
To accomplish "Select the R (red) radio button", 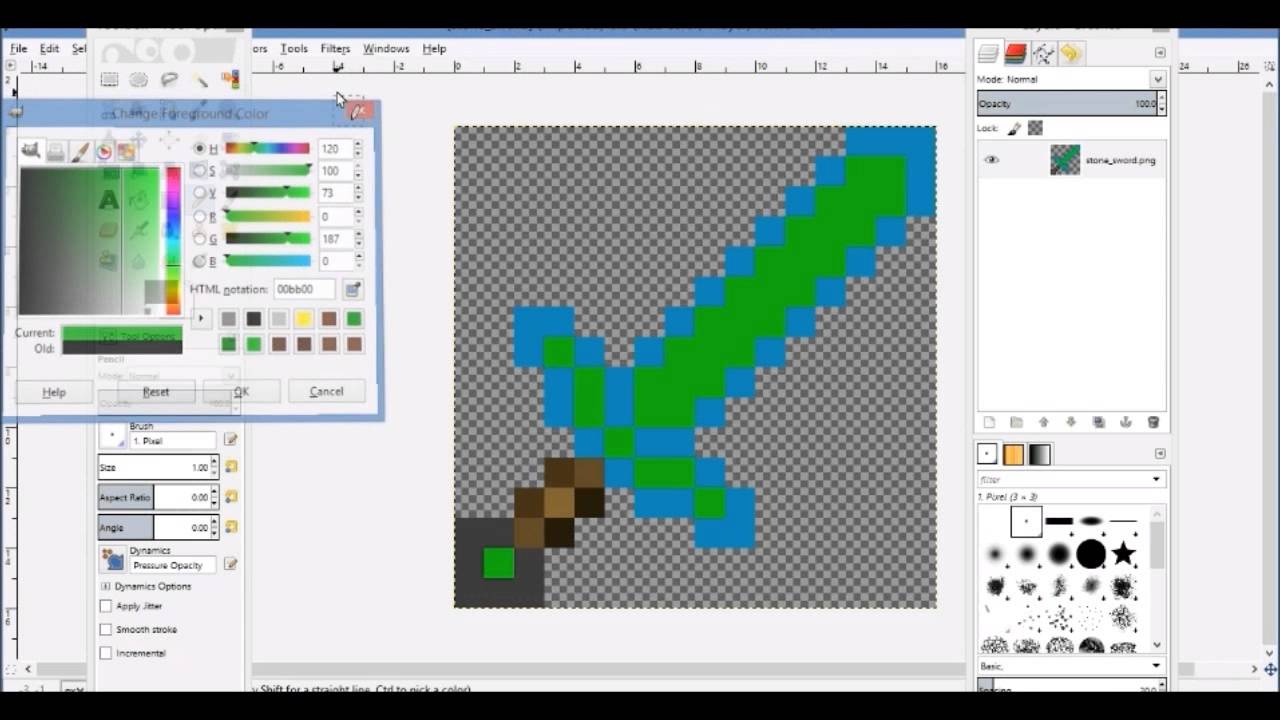I will click(x=199, y=216).
